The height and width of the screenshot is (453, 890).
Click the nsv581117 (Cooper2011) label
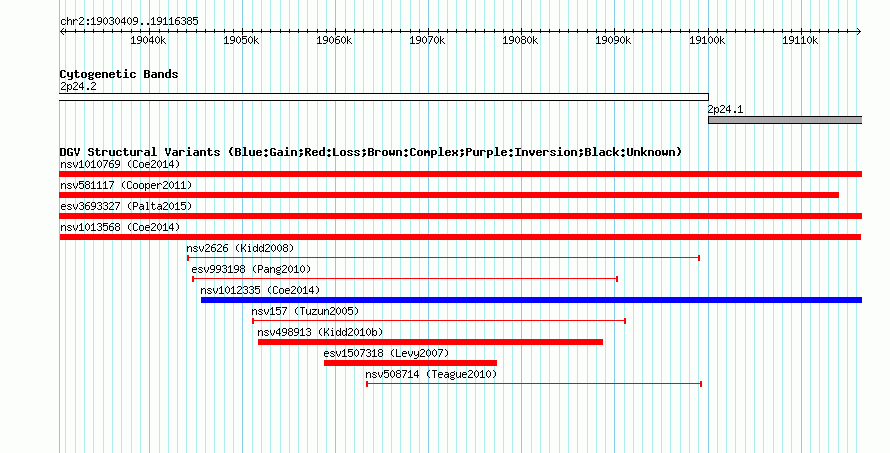(126, 186)
